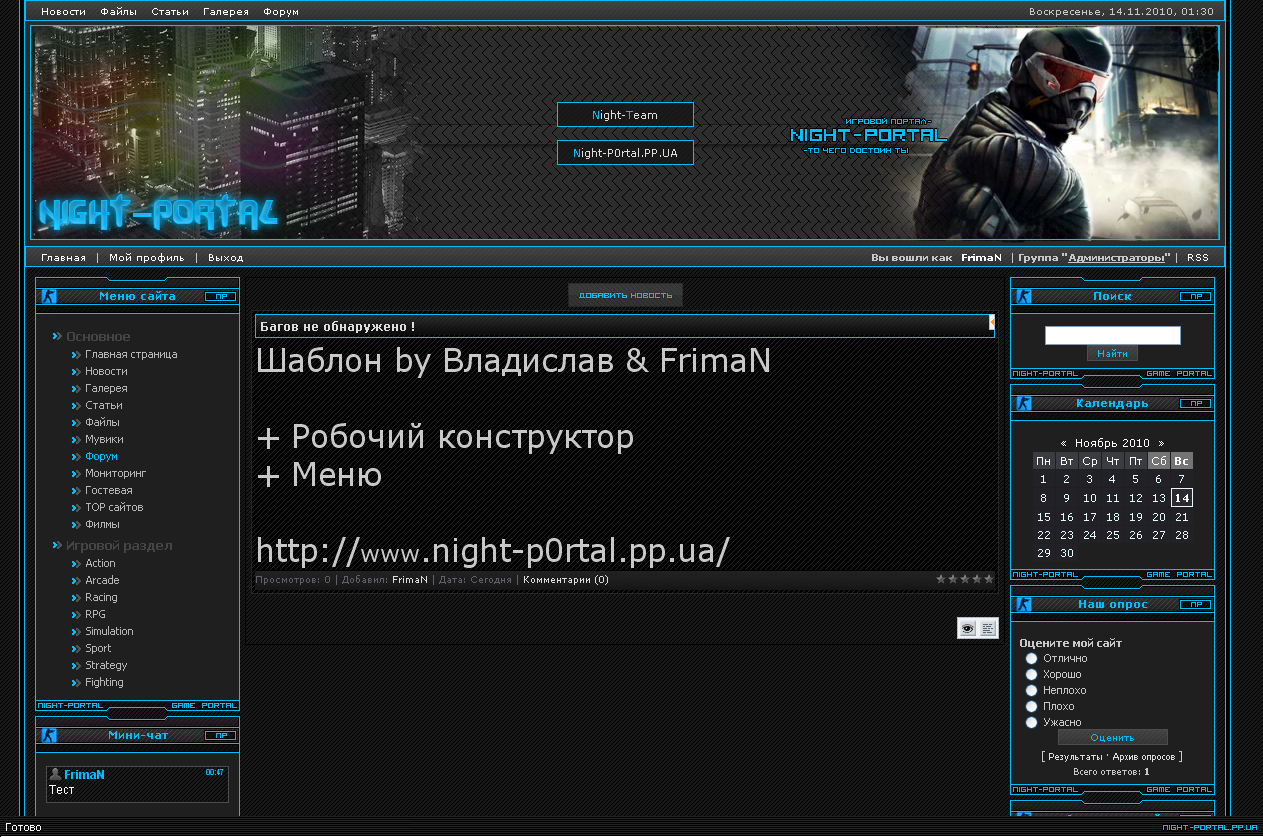1263x837 pixels.
Task: Submit the poll with the Оценить button
Action: tap(1112, 737)
